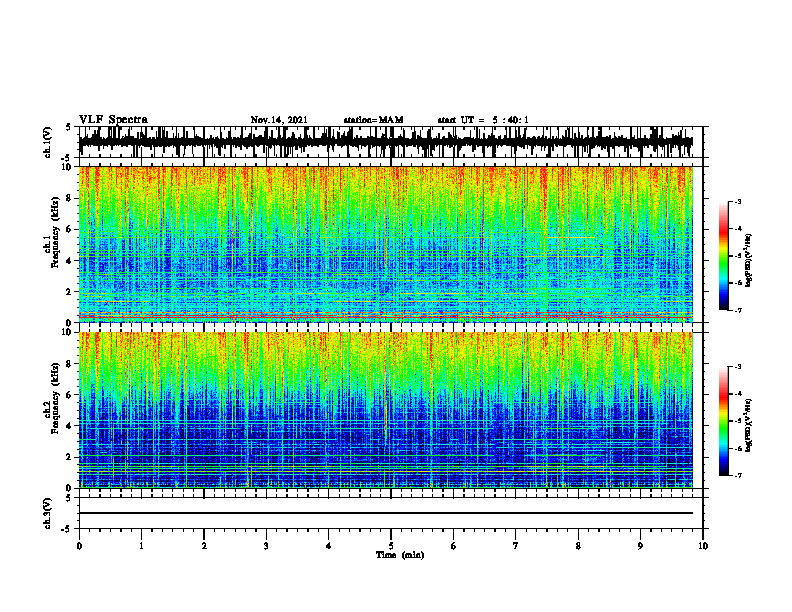Click the '5' tick on ch.1(V) axis
The image size is (792, 612).
69,127
